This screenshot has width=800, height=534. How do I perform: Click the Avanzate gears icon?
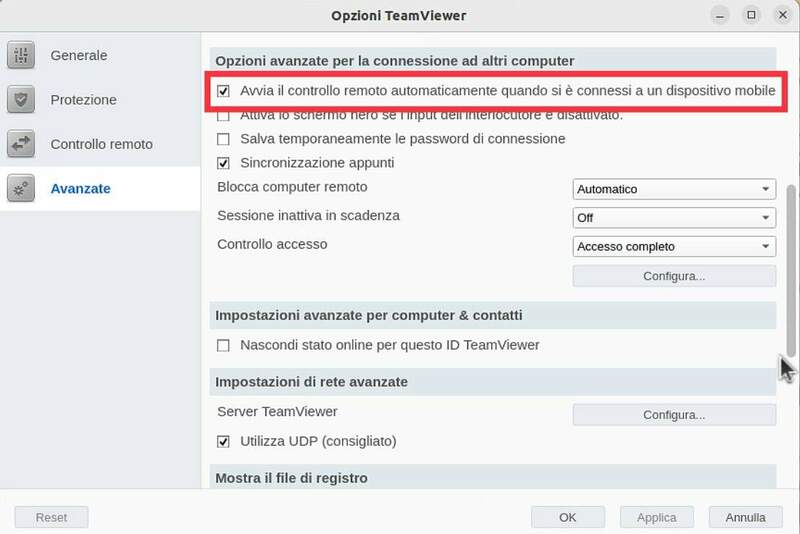tap(22, 188)
